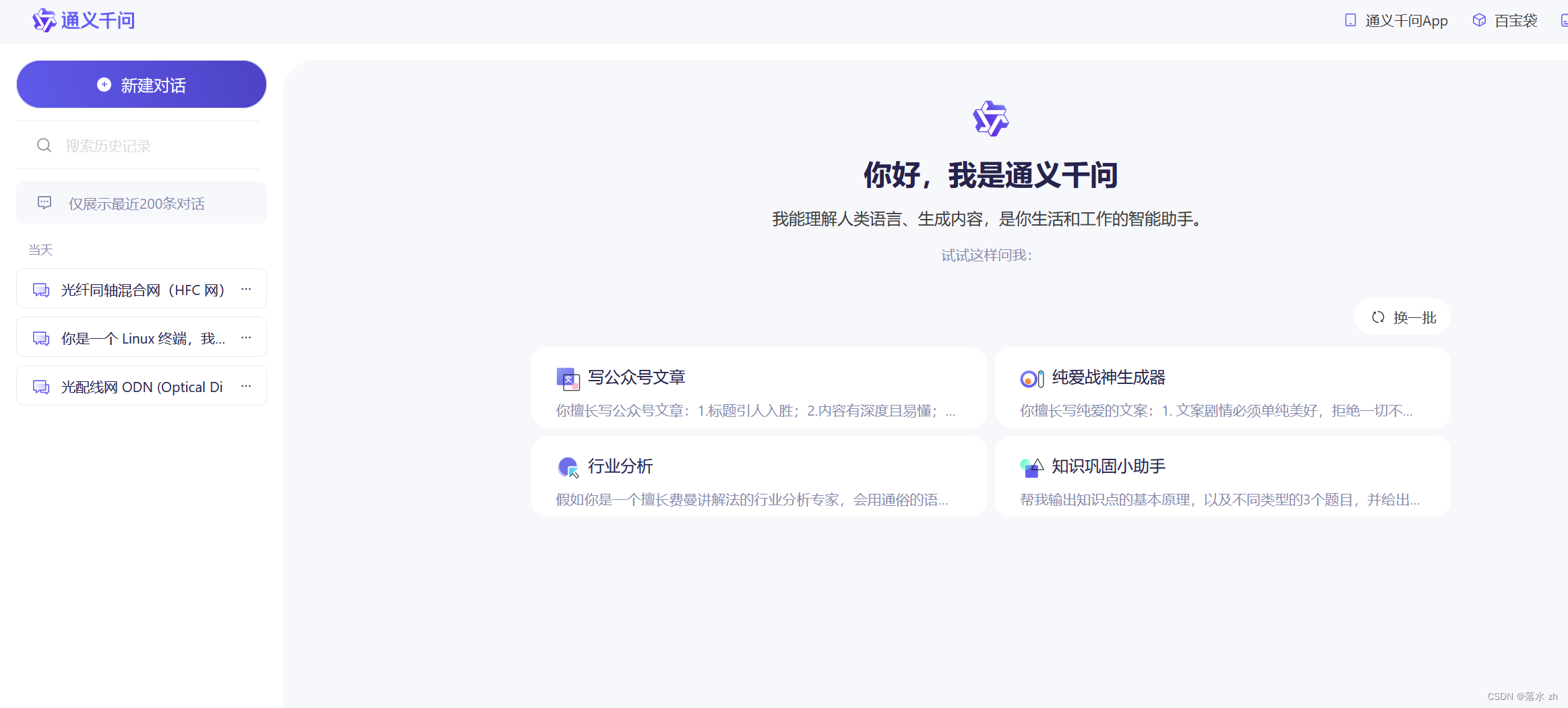The image size is (1568, 708).
Task: Click the large Tongyi logo above the greeting
Action: click(x=990, y=119)
